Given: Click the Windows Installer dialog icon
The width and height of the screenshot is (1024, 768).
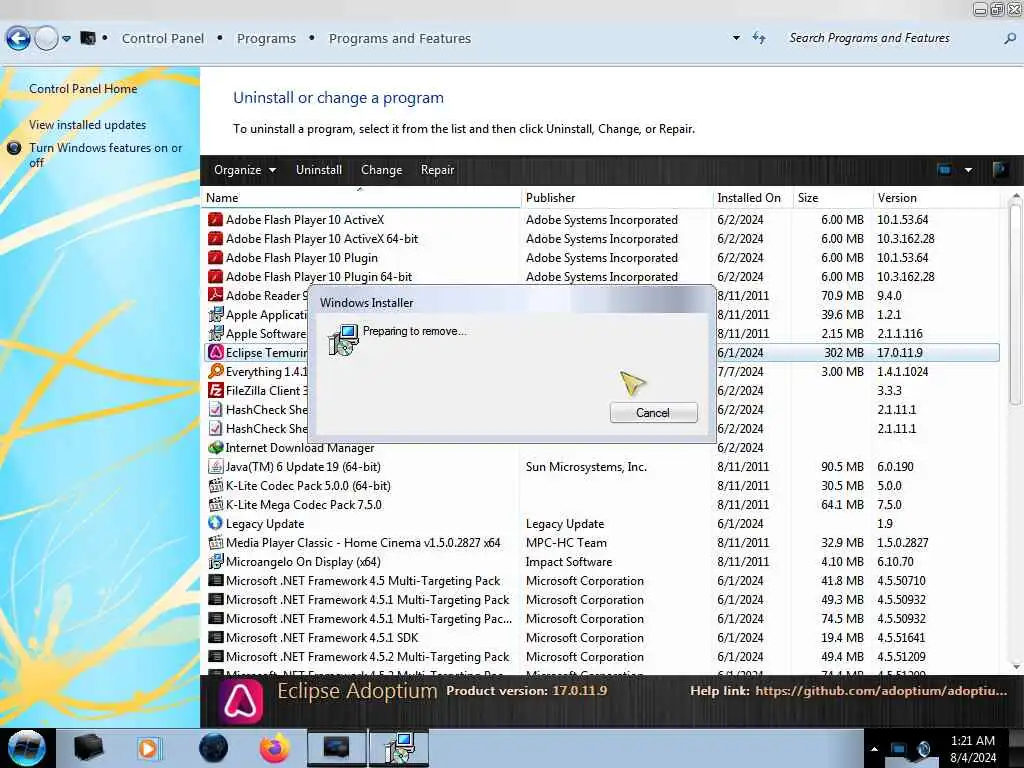Looking at the screenshot, I should [344, 340].
